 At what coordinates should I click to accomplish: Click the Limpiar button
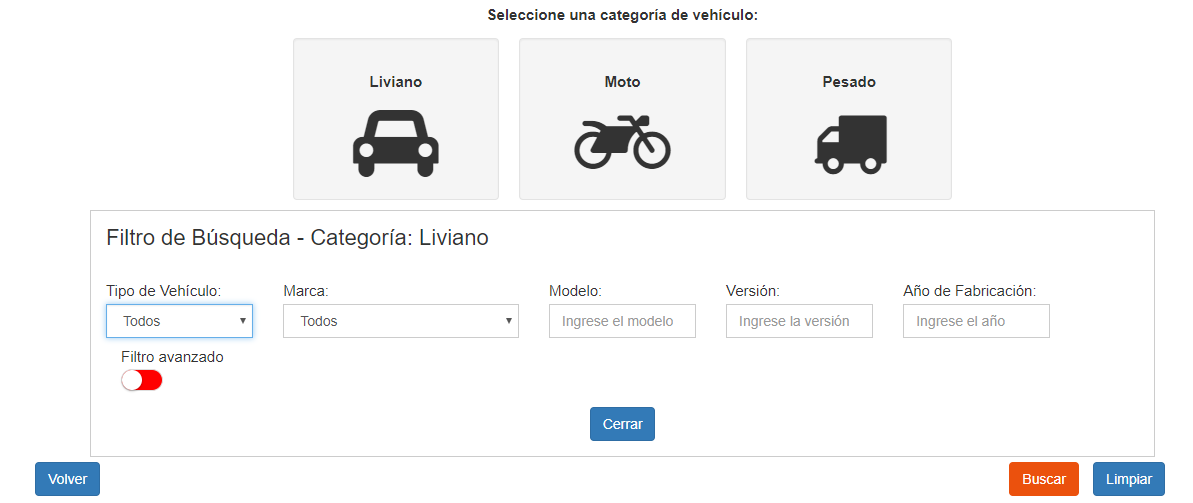(1129, 479)
